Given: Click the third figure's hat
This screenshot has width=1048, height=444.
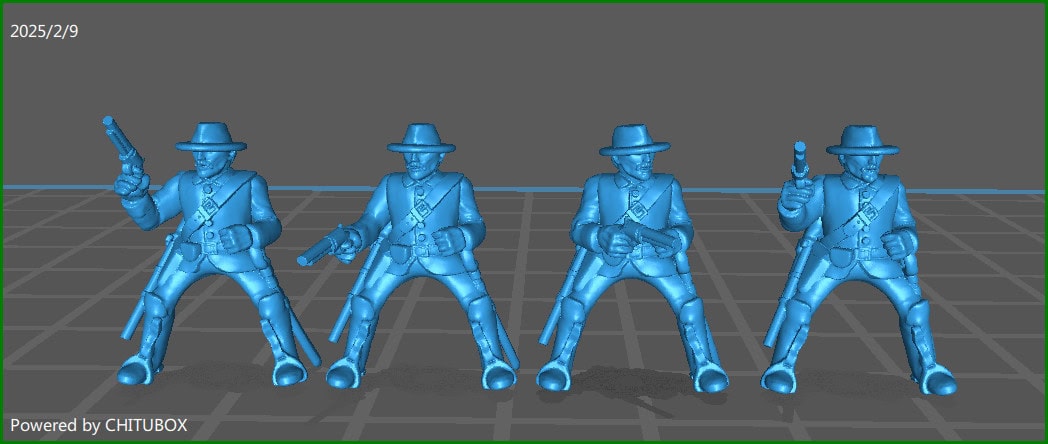Looking at the screenshot, I should (x=632, y=140).
